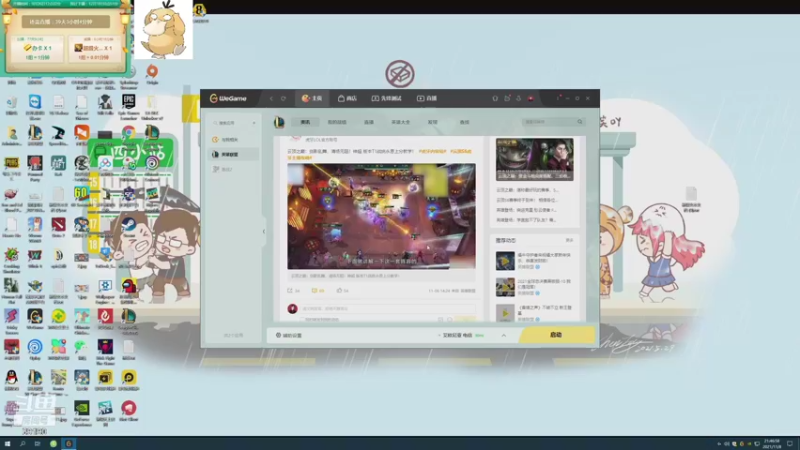The width and height of the screenshot is (800, 450).
Task: Click the yellow comment icon under the post
Action: [x=314, y=290]
